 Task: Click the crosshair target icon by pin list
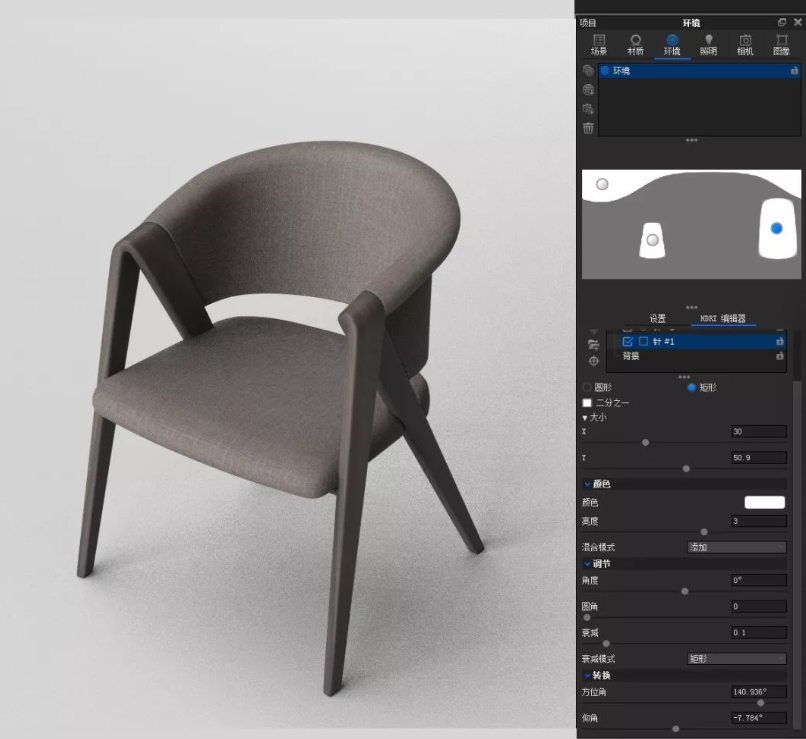coord(593,360)
